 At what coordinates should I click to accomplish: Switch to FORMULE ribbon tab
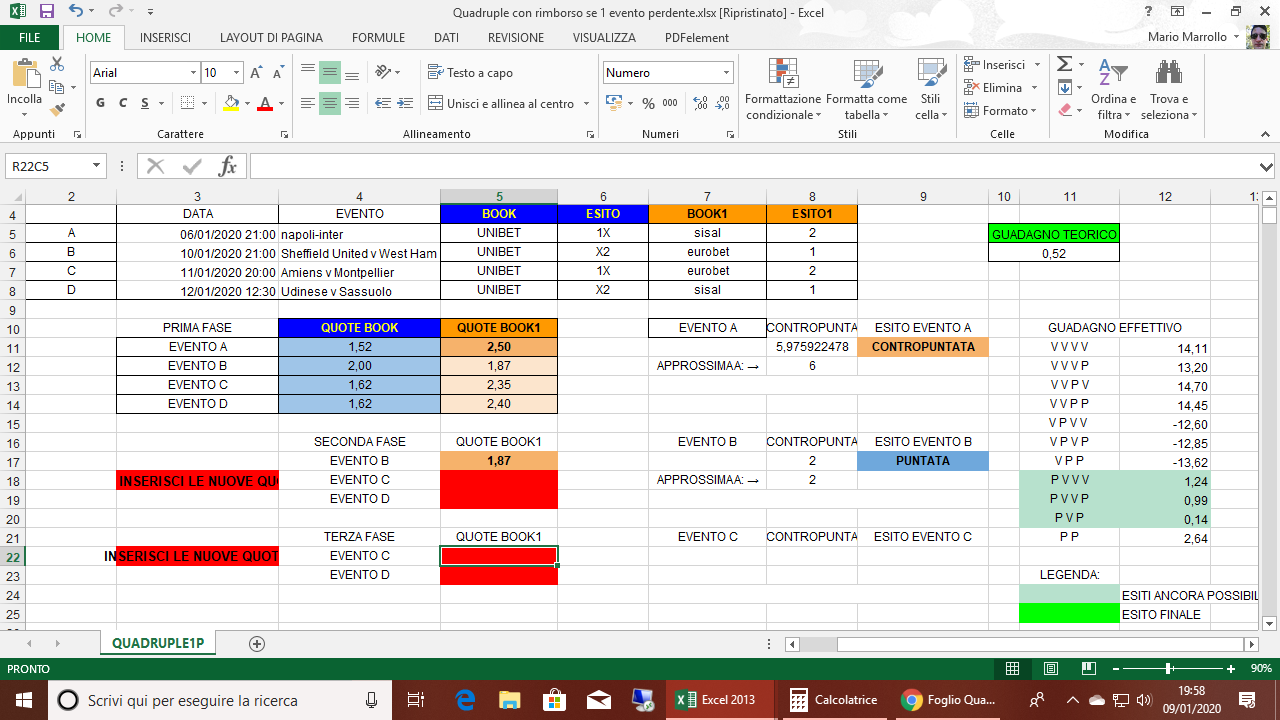[x=378, y=38]
